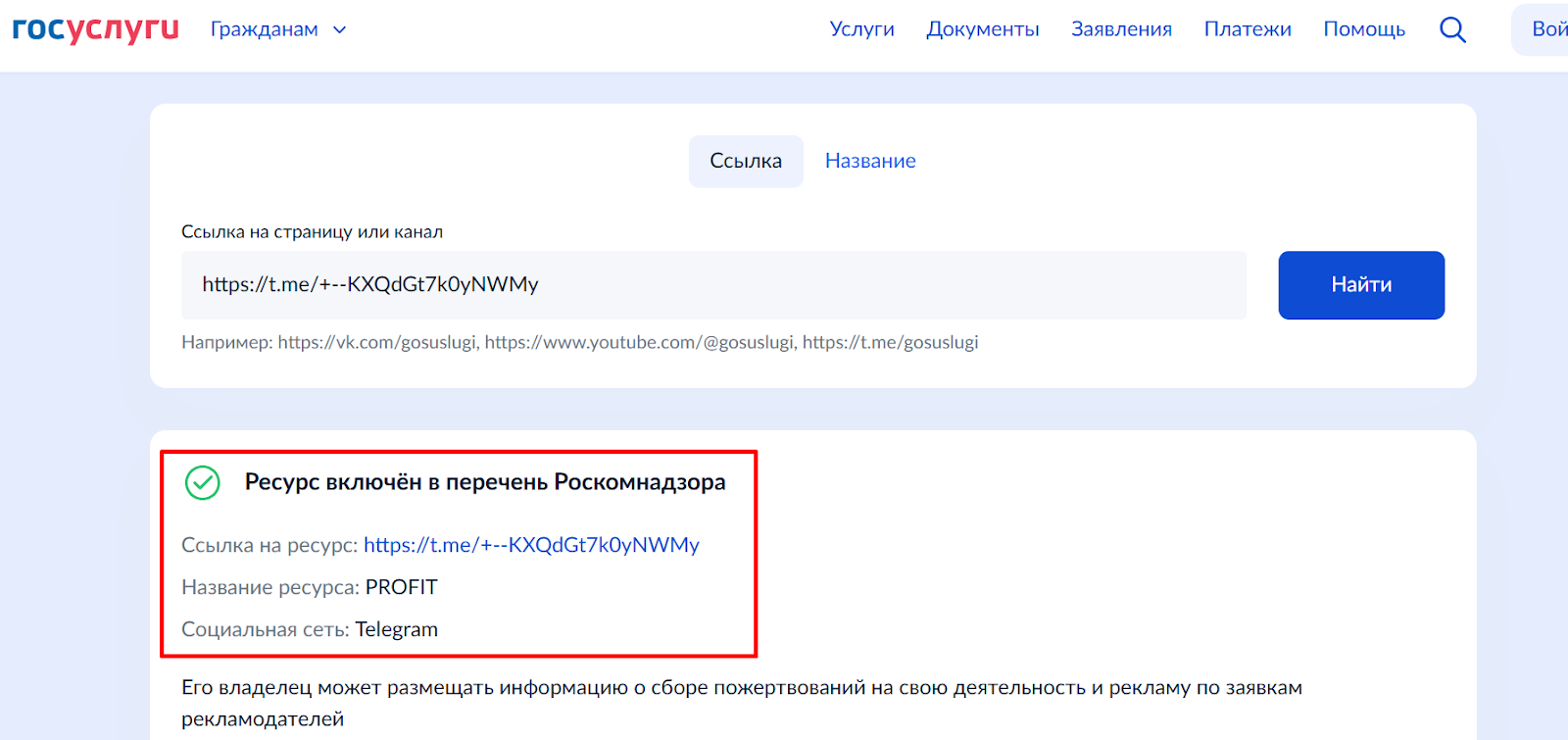Viewport: 1568px width, 740px height.
Task: Open the t.me resource link in results
Action: (531, 545)
